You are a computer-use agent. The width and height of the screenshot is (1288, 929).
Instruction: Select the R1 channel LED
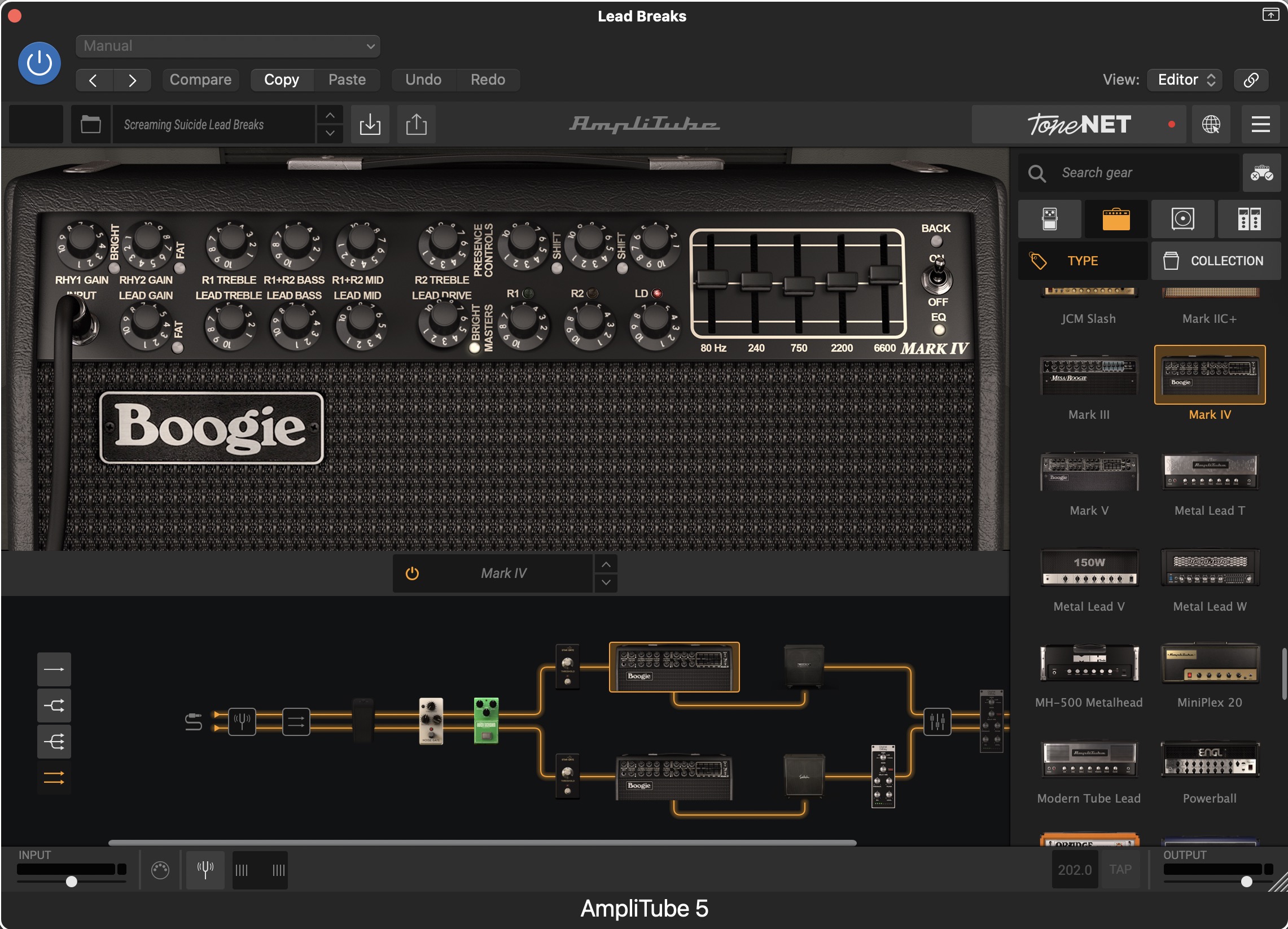pos(528,293)
